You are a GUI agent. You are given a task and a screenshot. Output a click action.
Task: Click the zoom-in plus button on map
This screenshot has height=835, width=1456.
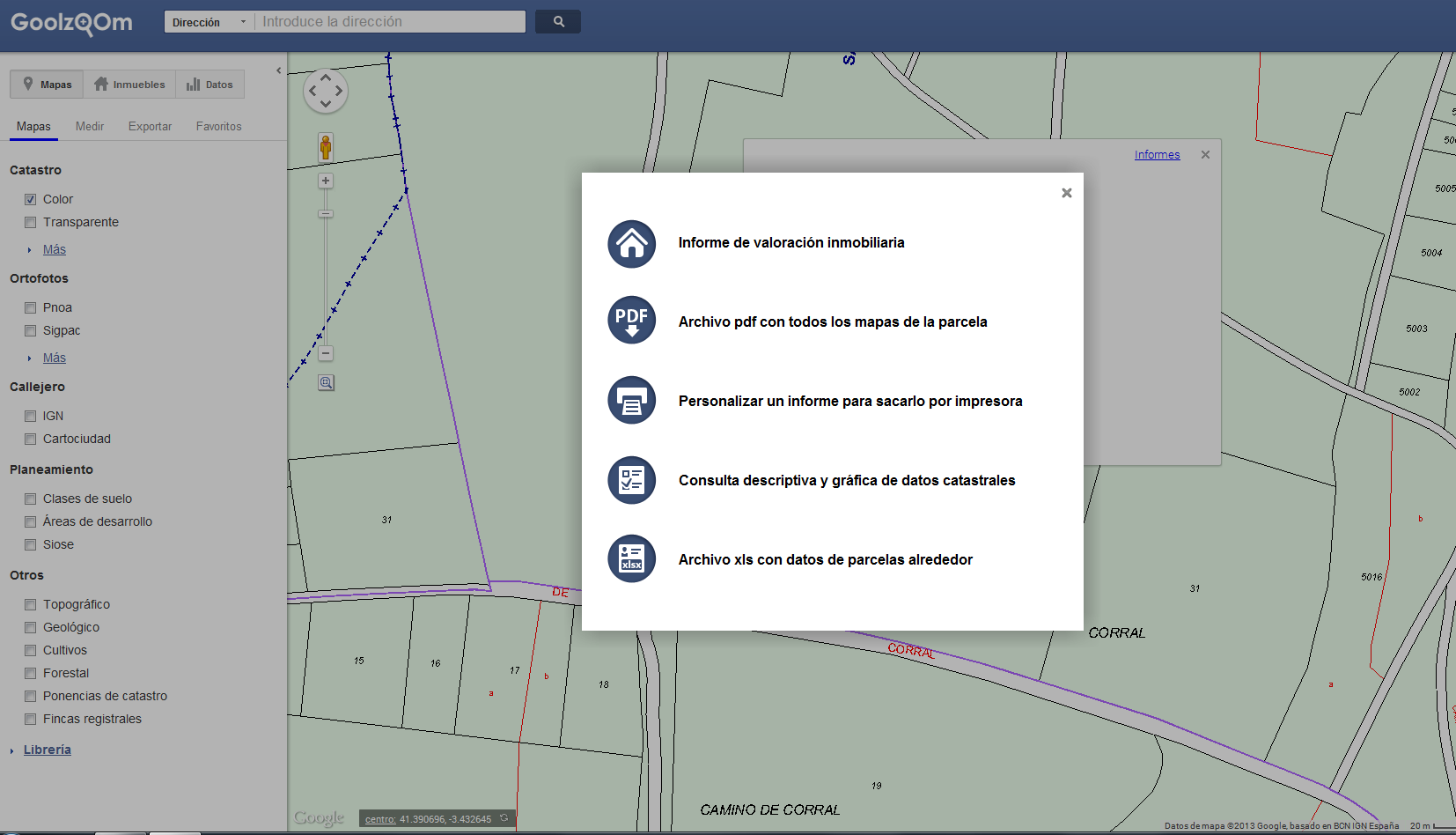pyautogui.click(x=326, y=181)
